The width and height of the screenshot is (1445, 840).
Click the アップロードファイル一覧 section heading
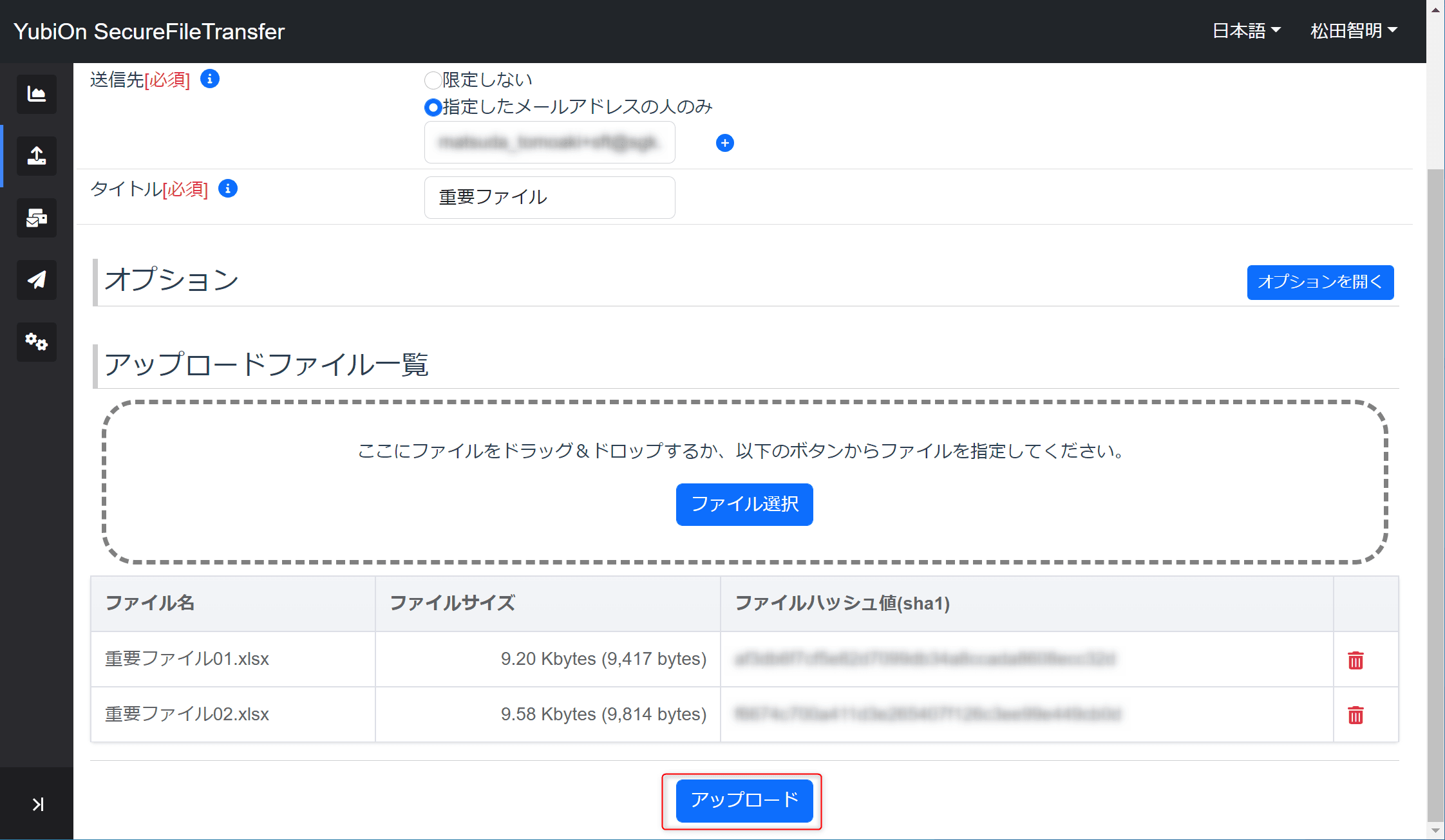[266, 364]
